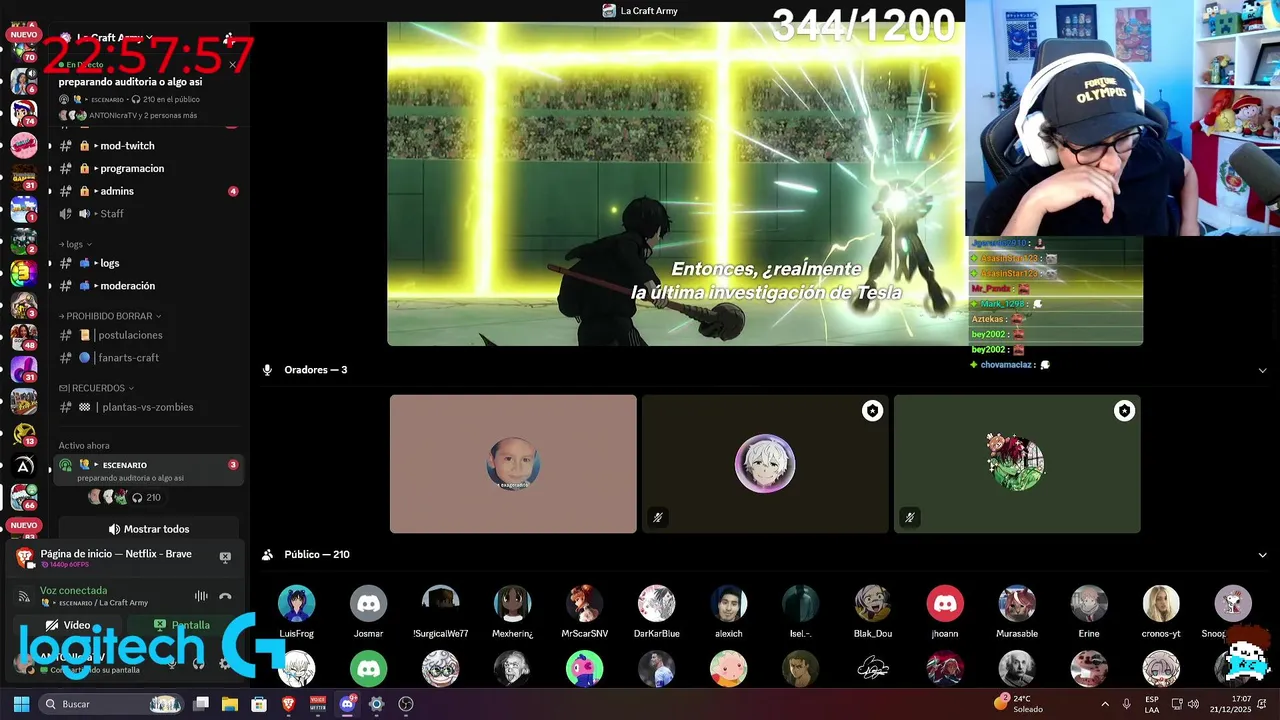Open the weather widget showing 24°C Soleado
Screen dimensions: 1280x720
[x=1018, y=704]
